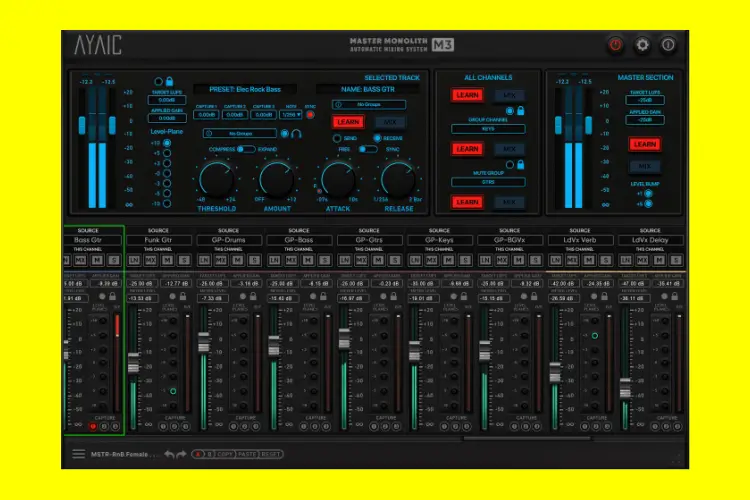Click PASTE in the bottom bar
Screen dimensions: 750x500
[247, 454]
